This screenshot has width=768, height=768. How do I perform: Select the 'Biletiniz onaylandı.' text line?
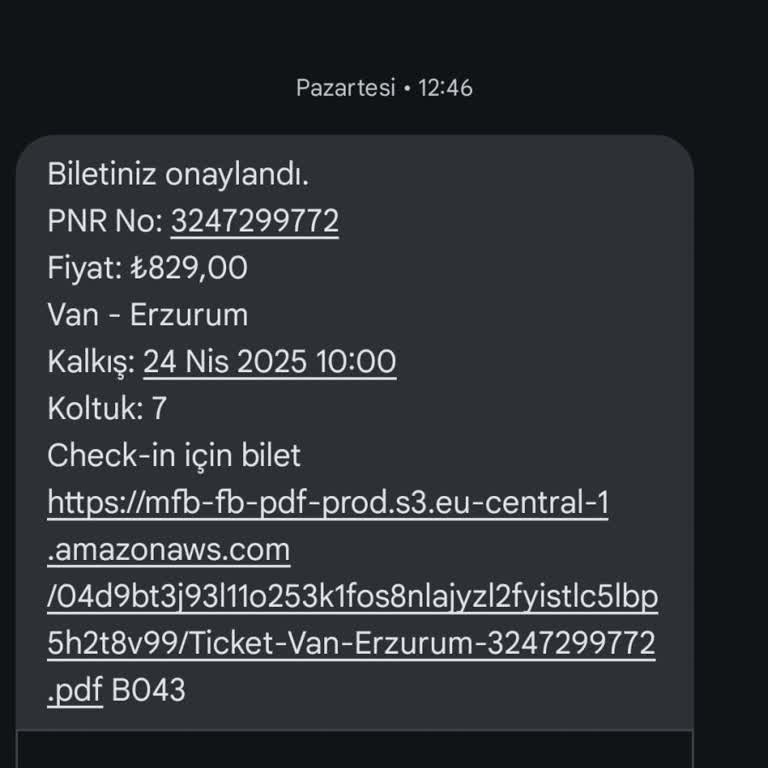(178, 174)
